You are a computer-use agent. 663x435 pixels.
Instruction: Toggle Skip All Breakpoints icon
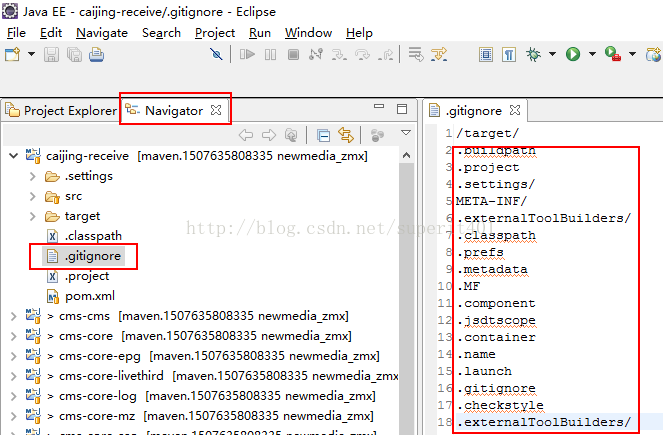(x=216, y=54)
